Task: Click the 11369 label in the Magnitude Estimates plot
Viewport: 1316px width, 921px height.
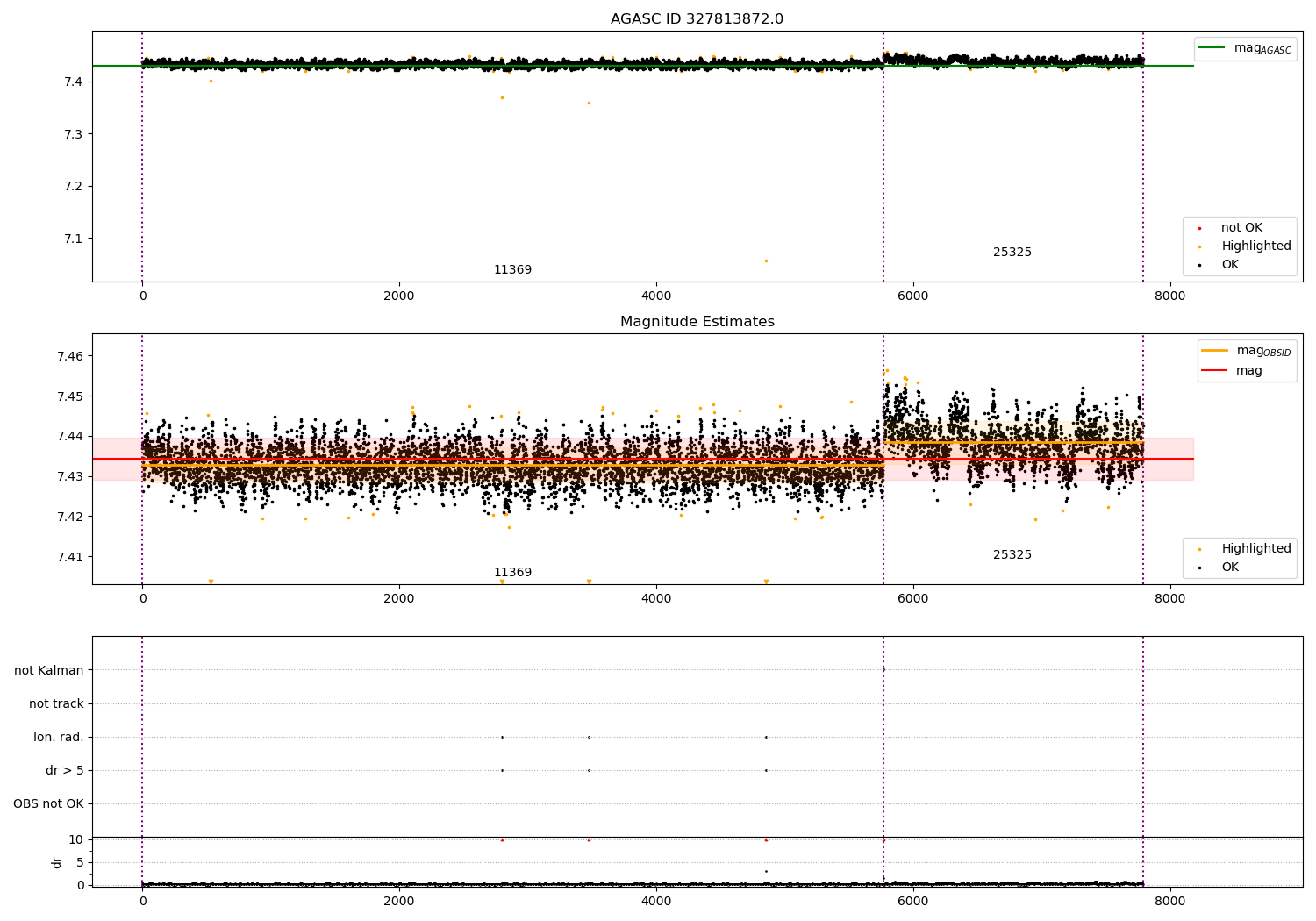Action: 512,573
